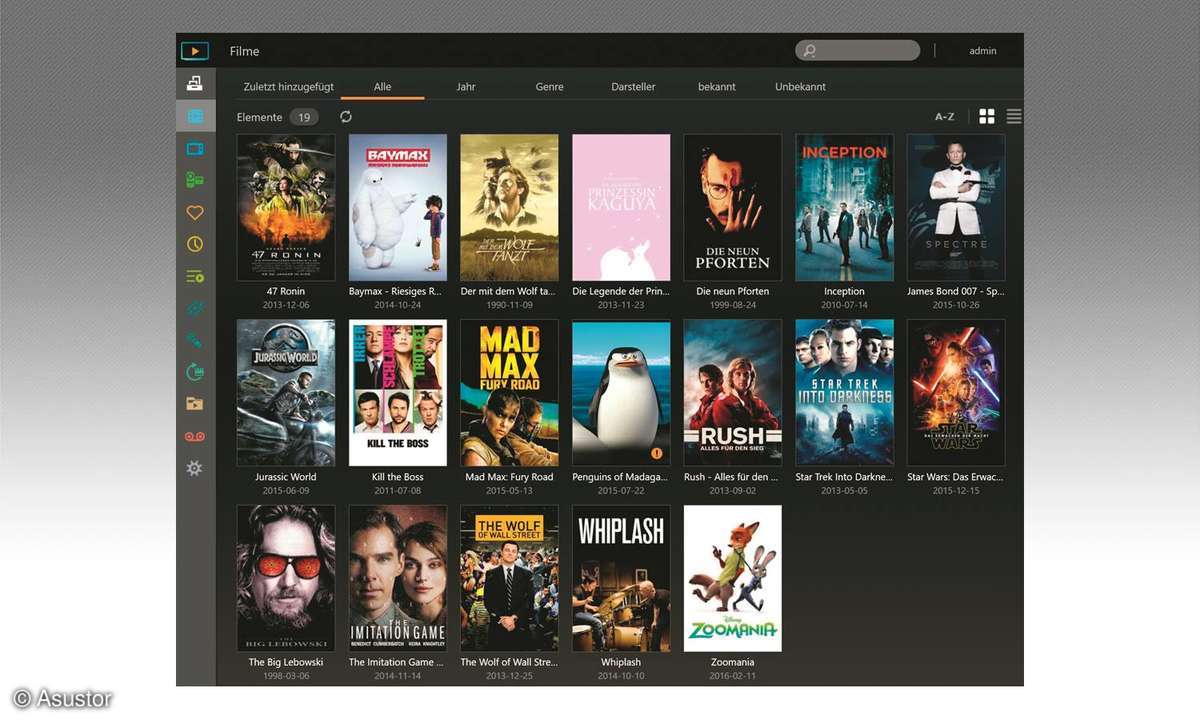Open the Jurassic World poster
The width and height of the screenshot is (1200, 720).
coord(286,393)
